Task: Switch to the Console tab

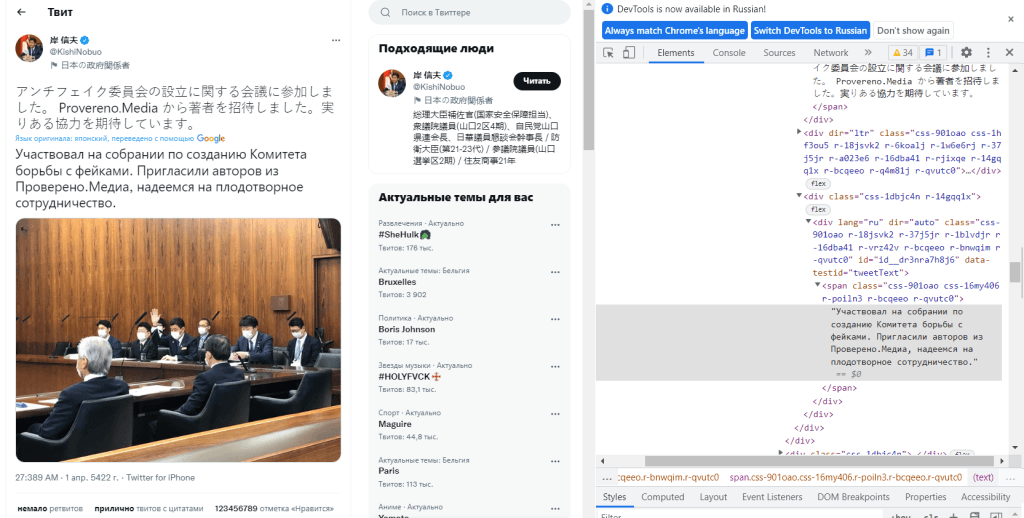Action: [729, 53]
